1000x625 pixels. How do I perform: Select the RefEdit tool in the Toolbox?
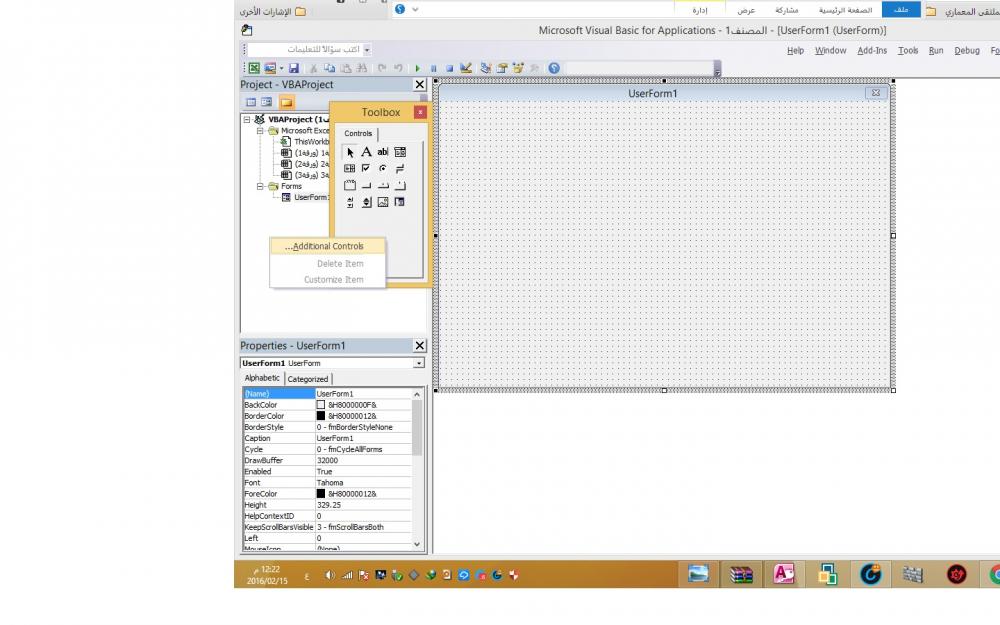400,202
